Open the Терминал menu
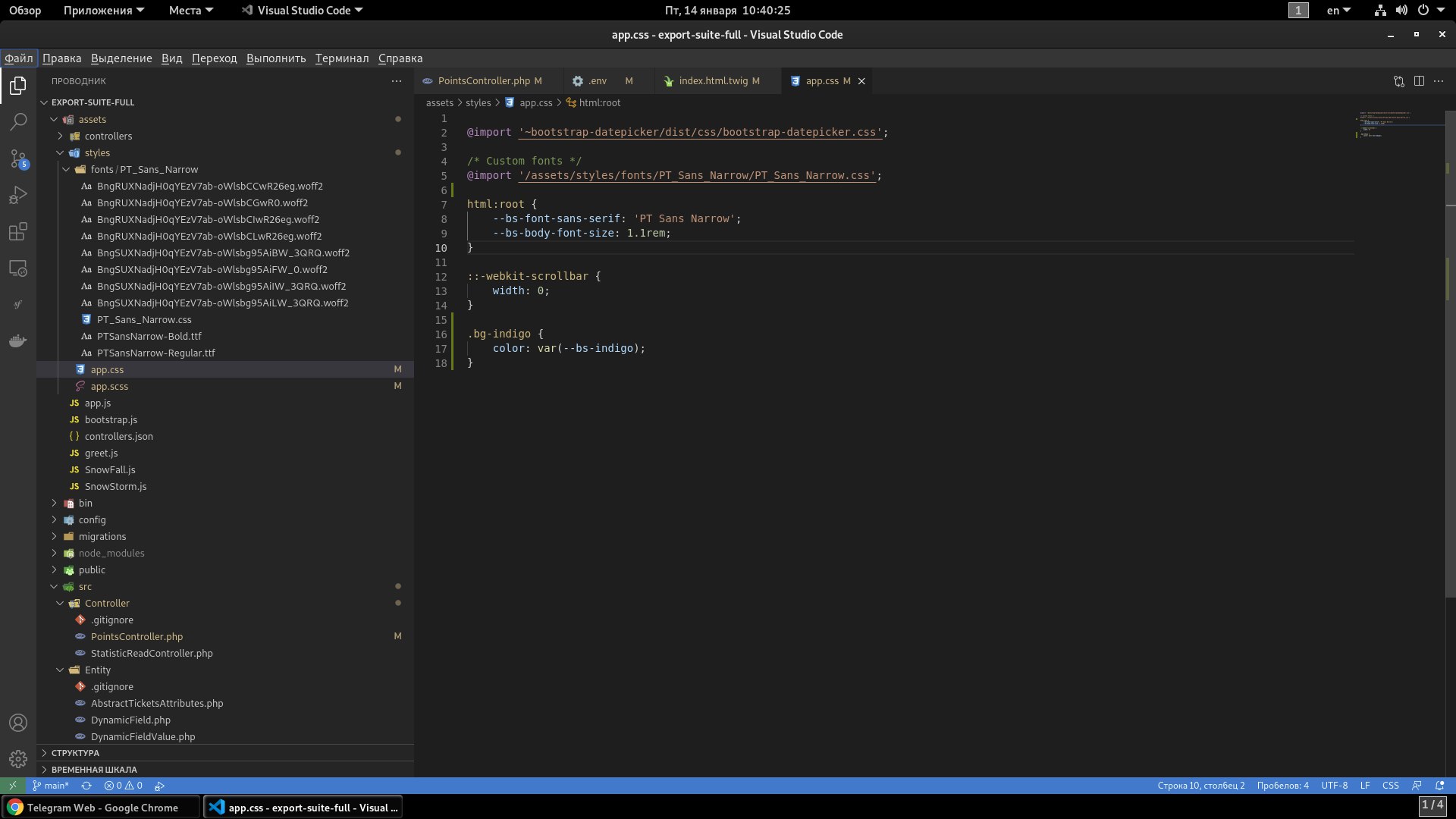1456x819 pixels. [342, 58]
